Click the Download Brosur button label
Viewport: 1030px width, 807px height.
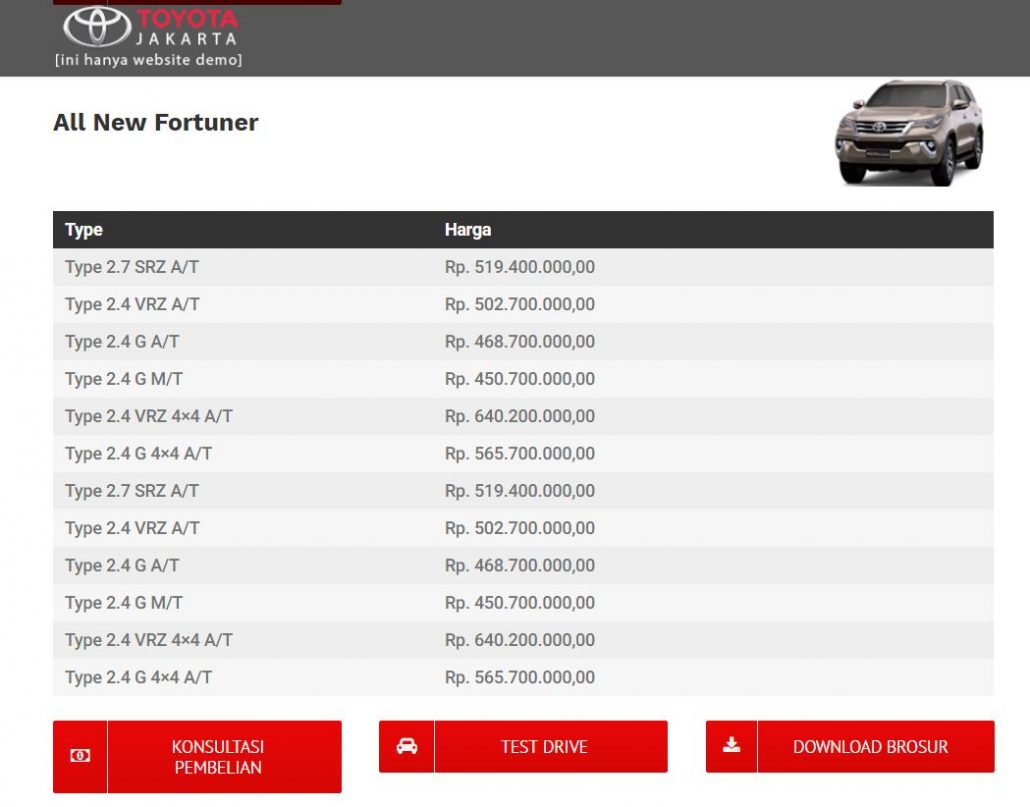[x=870, y=747]
